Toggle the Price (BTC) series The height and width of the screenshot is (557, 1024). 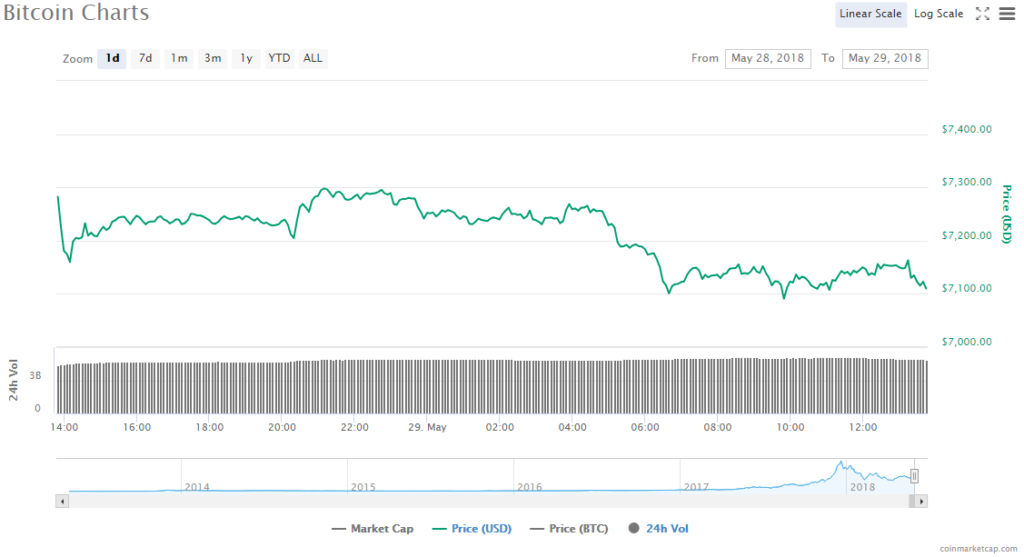pos(569,529)
